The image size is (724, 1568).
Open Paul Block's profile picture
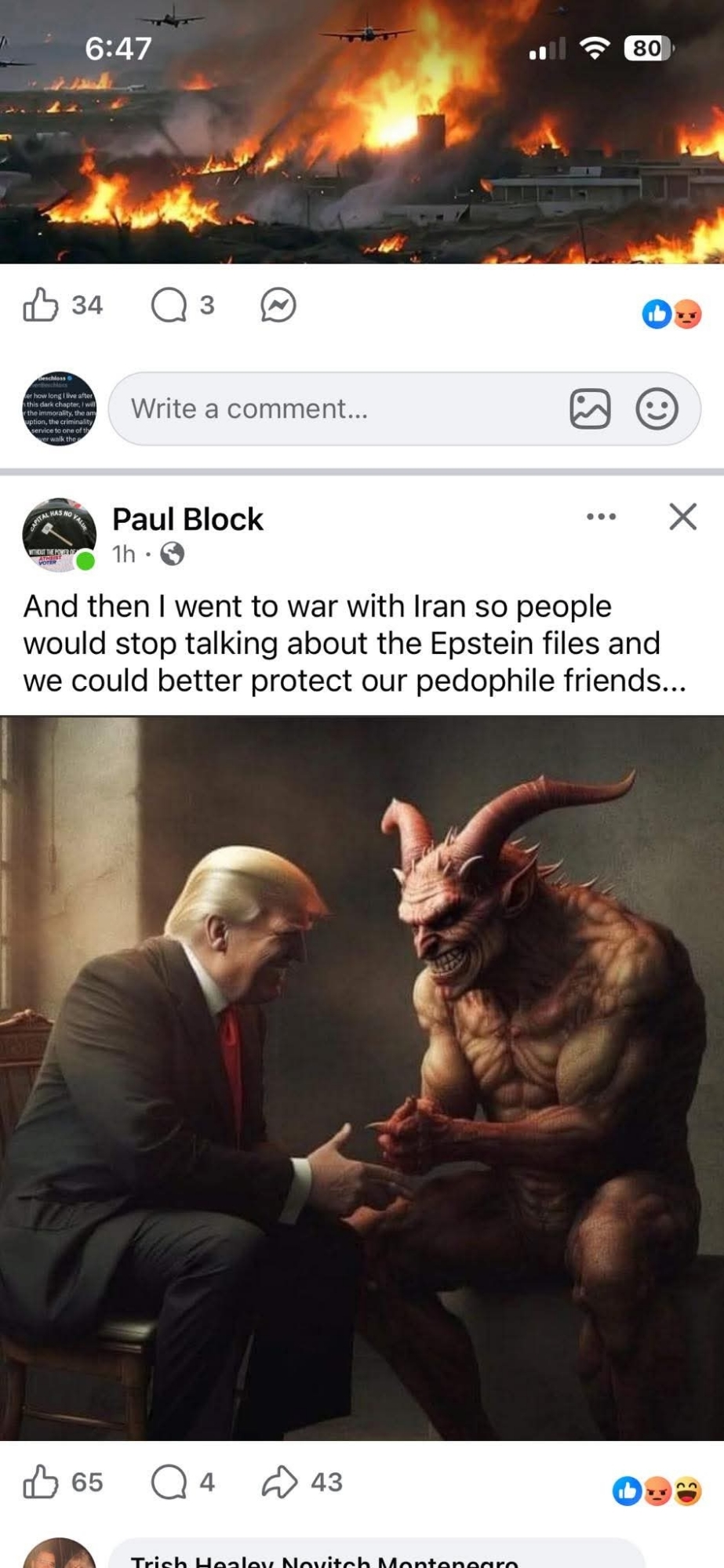(x=60, y=535)
